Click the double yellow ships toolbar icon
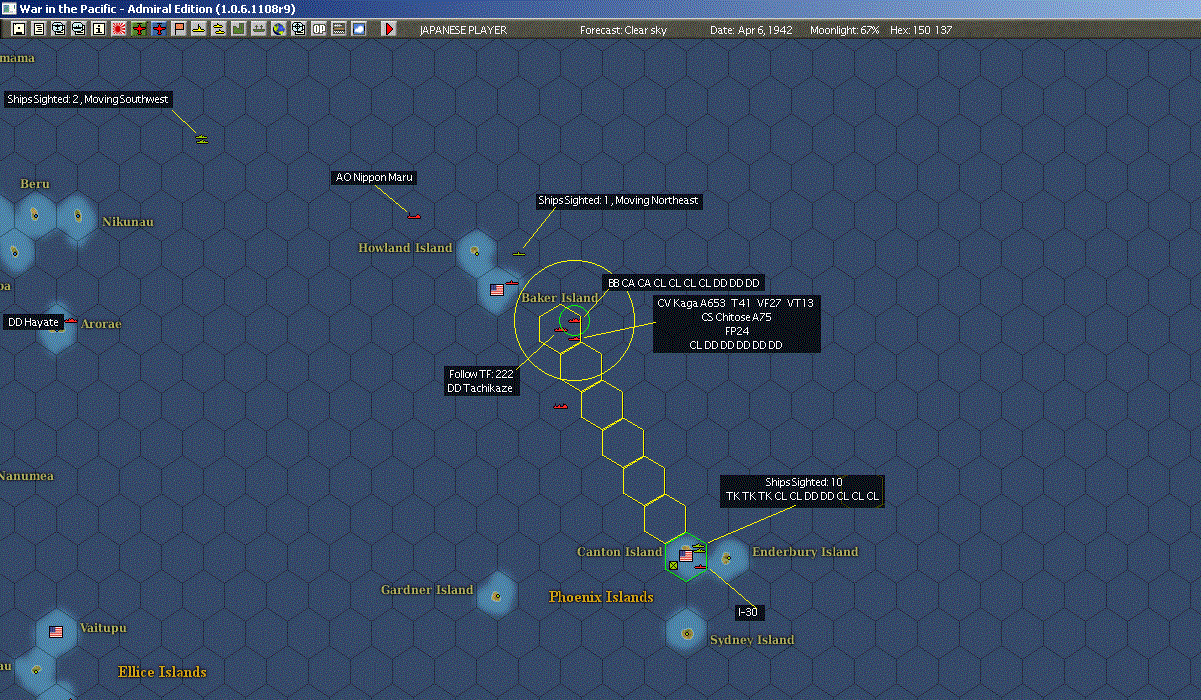Screen dimensions: 1201x700 tap(219, 29)
